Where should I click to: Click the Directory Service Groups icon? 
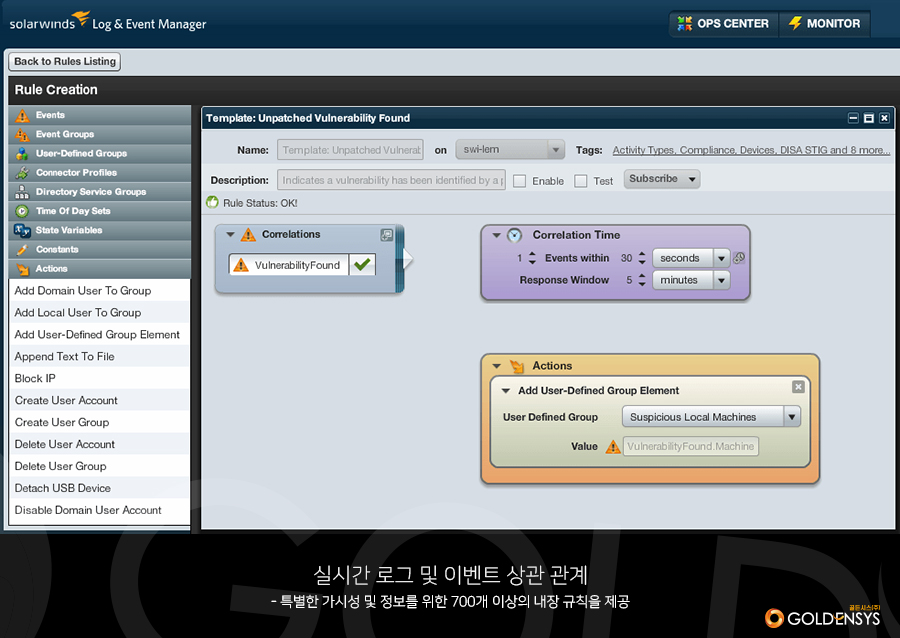(22, 192)
